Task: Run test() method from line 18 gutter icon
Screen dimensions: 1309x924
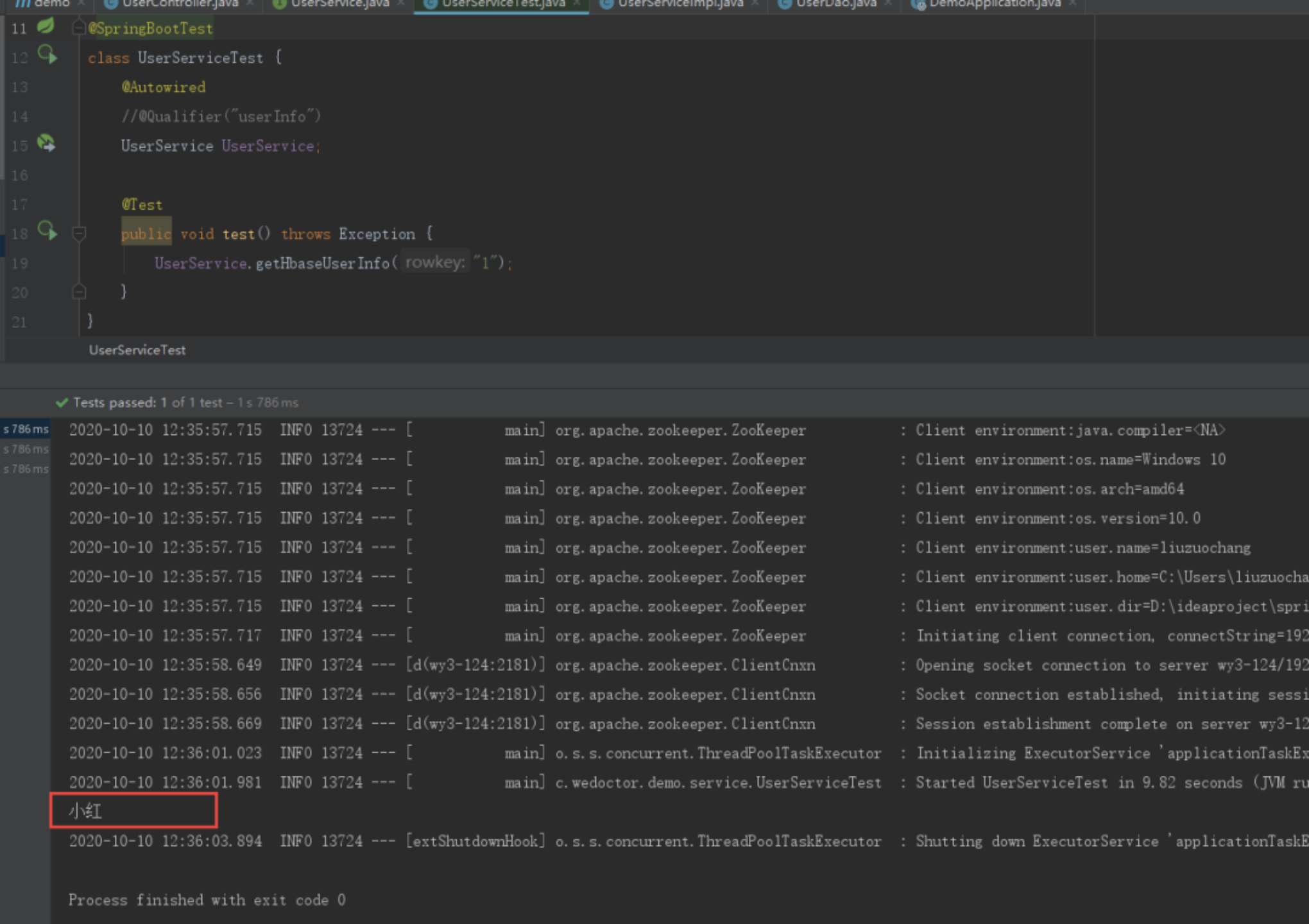Action: (x=47, y=231)
